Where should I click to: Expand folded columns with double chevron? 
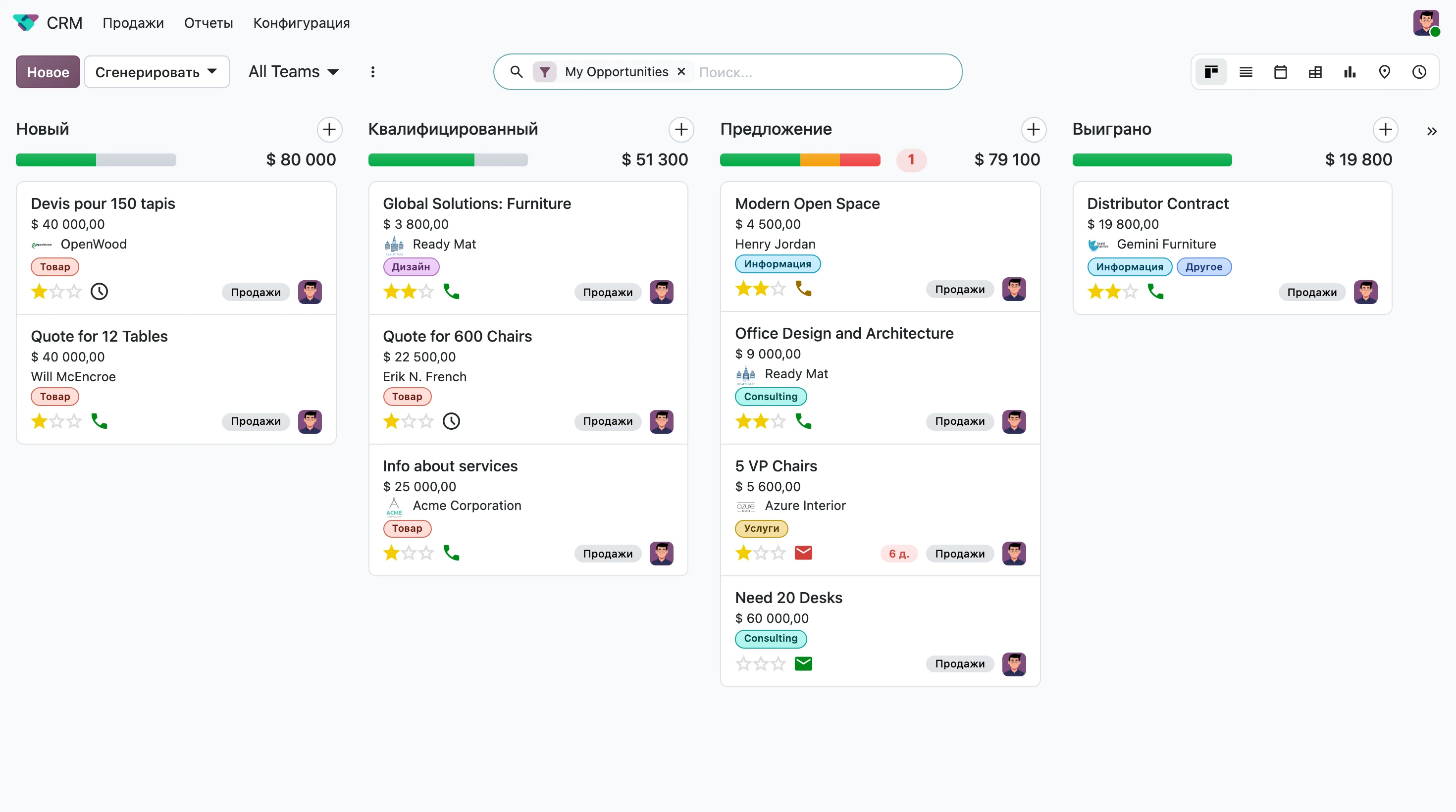coord(1432,131)
